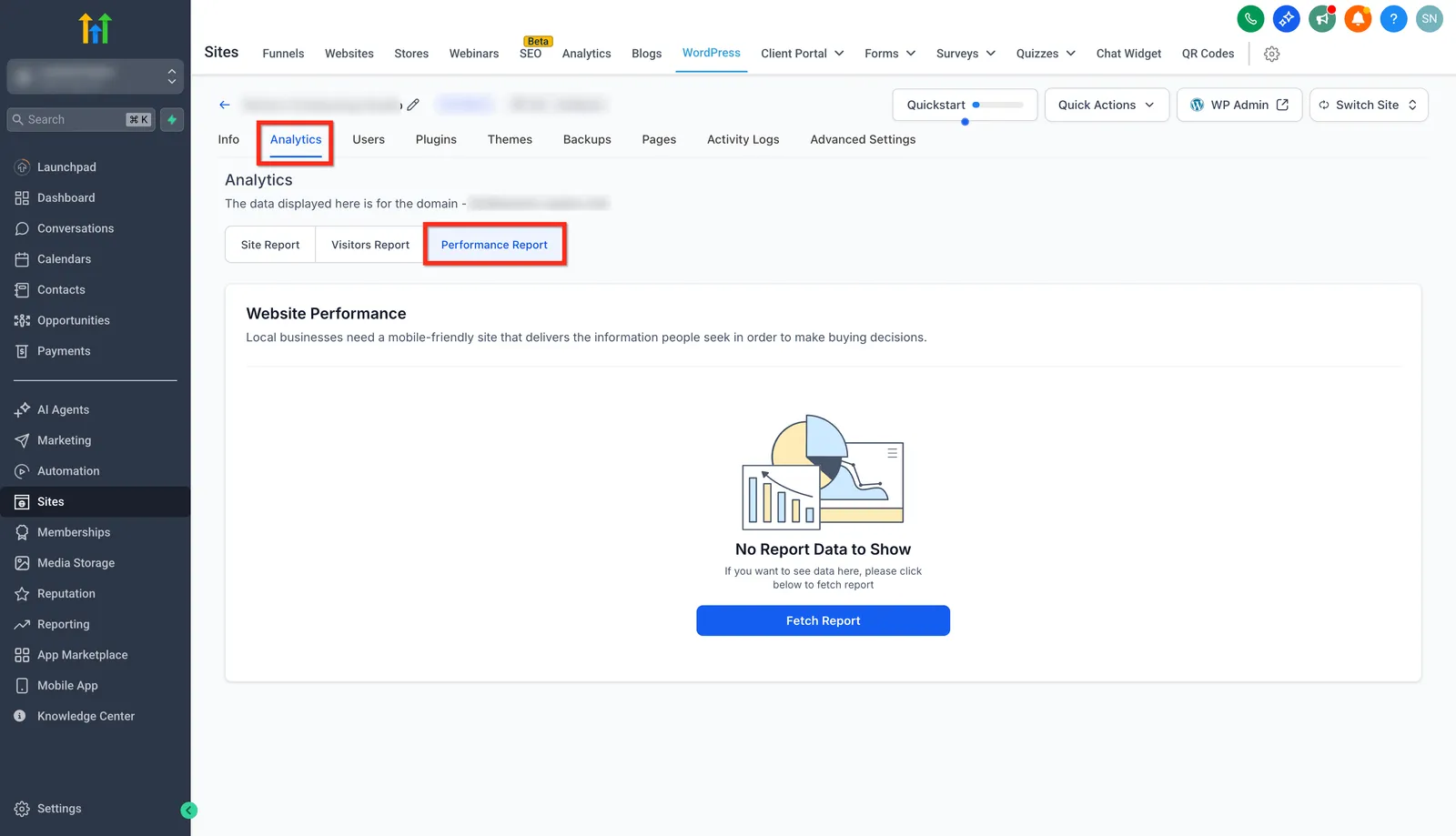Expand the Quick Actions dropdown
The width and height of the screenshot is (1456, 836).
1107,105
